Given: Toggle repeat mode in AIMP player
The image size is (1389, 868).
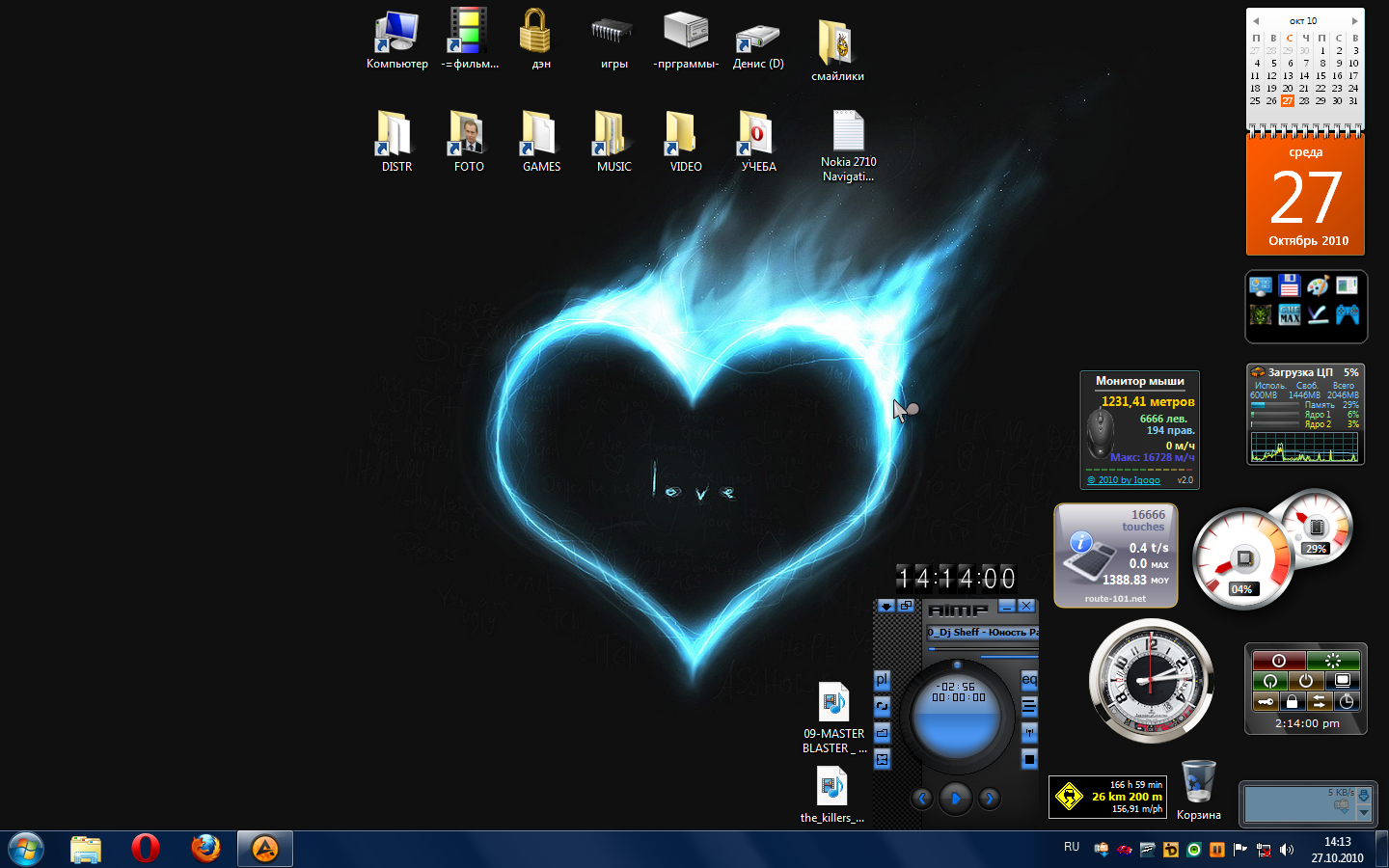Looking at the screenshot, I should [882, 707].
